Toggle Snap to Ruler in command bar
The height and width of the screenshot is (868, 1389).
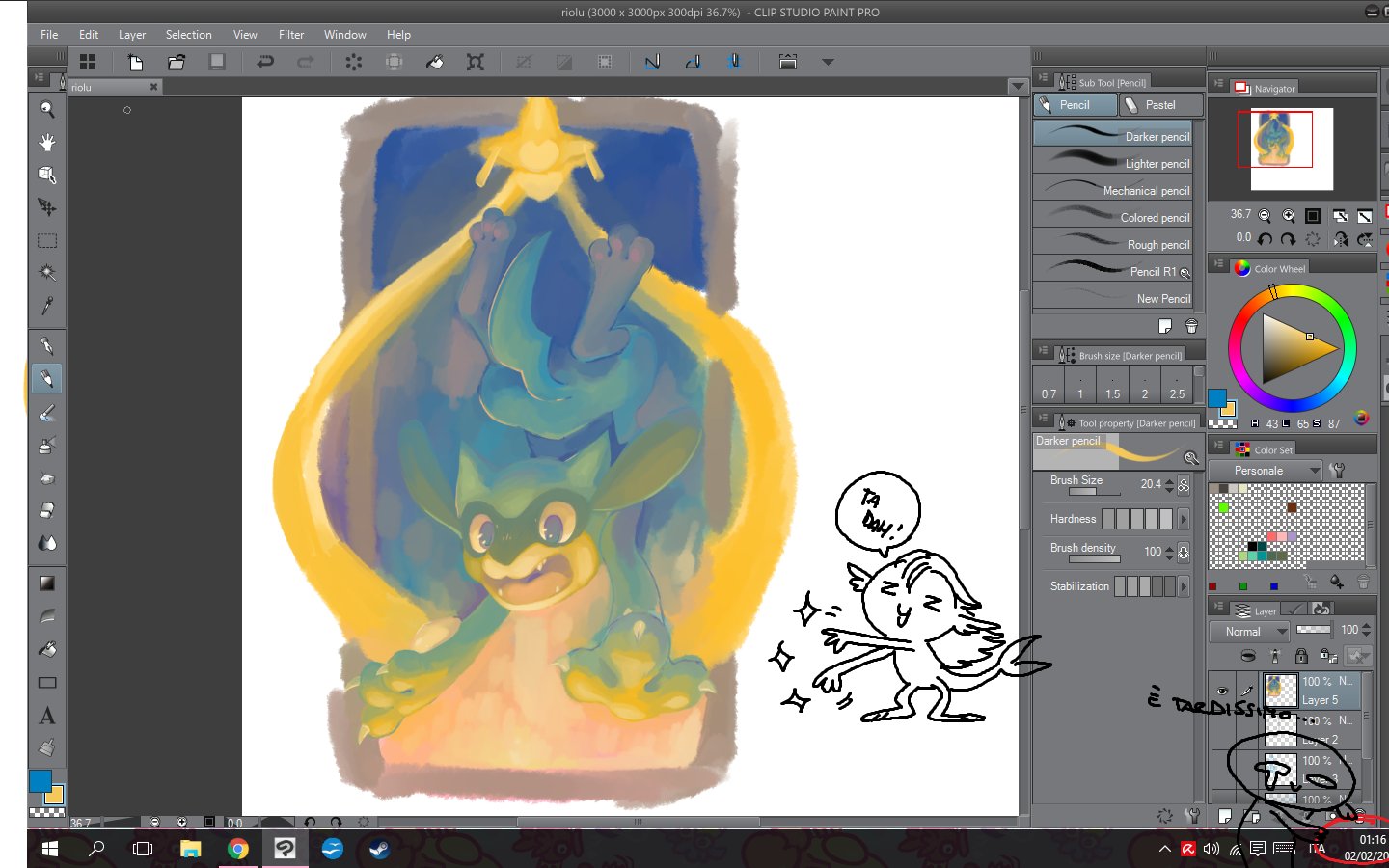pyautogui.click(x=653, y=62)
